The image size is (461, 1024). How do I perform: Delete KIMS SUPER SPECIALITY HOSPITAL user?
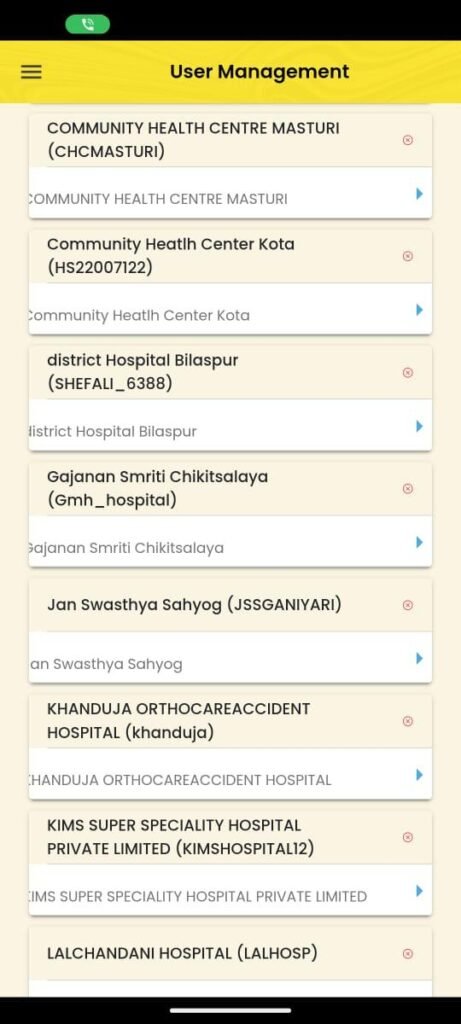click(x=407, y=837)
